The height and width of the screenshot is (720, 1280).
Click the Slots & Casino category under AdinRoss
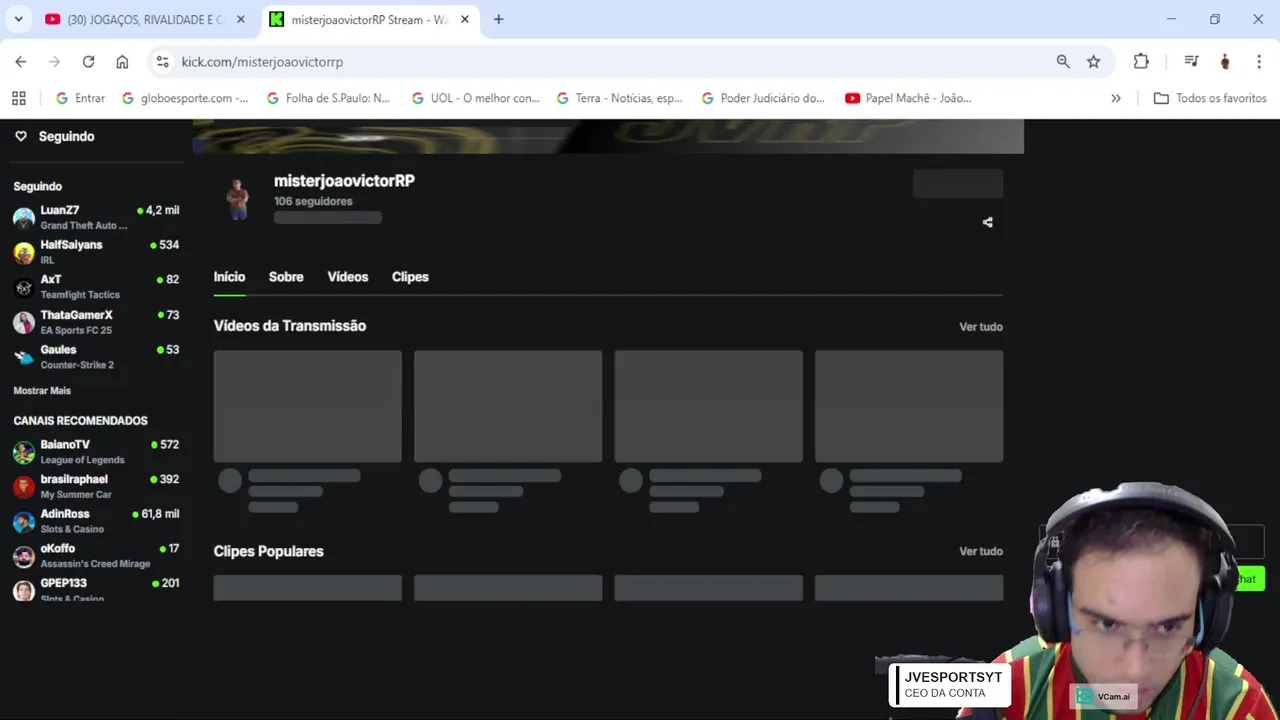click(x=72, y=529)
